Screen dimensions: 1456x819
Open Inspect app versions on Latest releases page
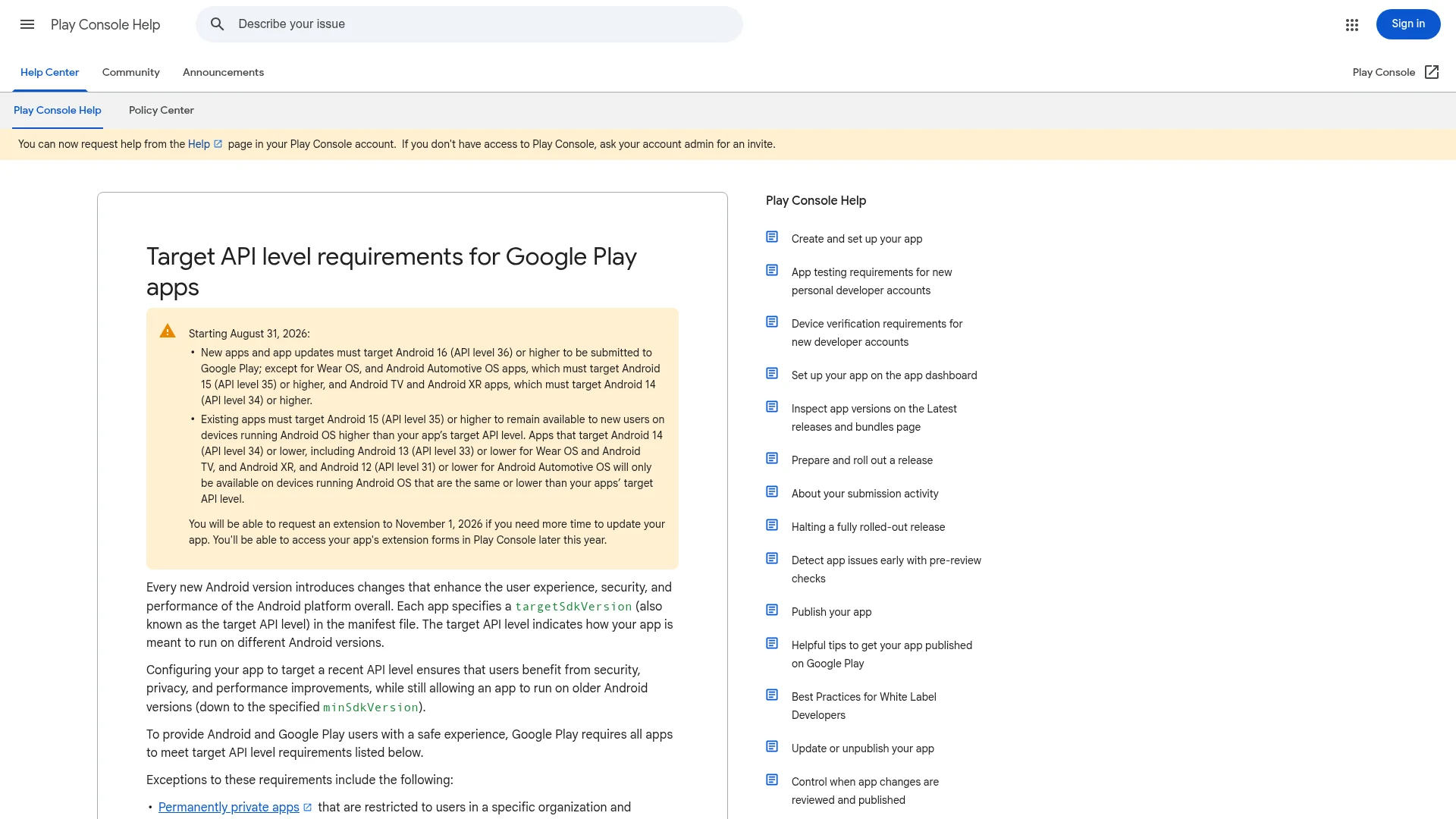pos(874,418)
